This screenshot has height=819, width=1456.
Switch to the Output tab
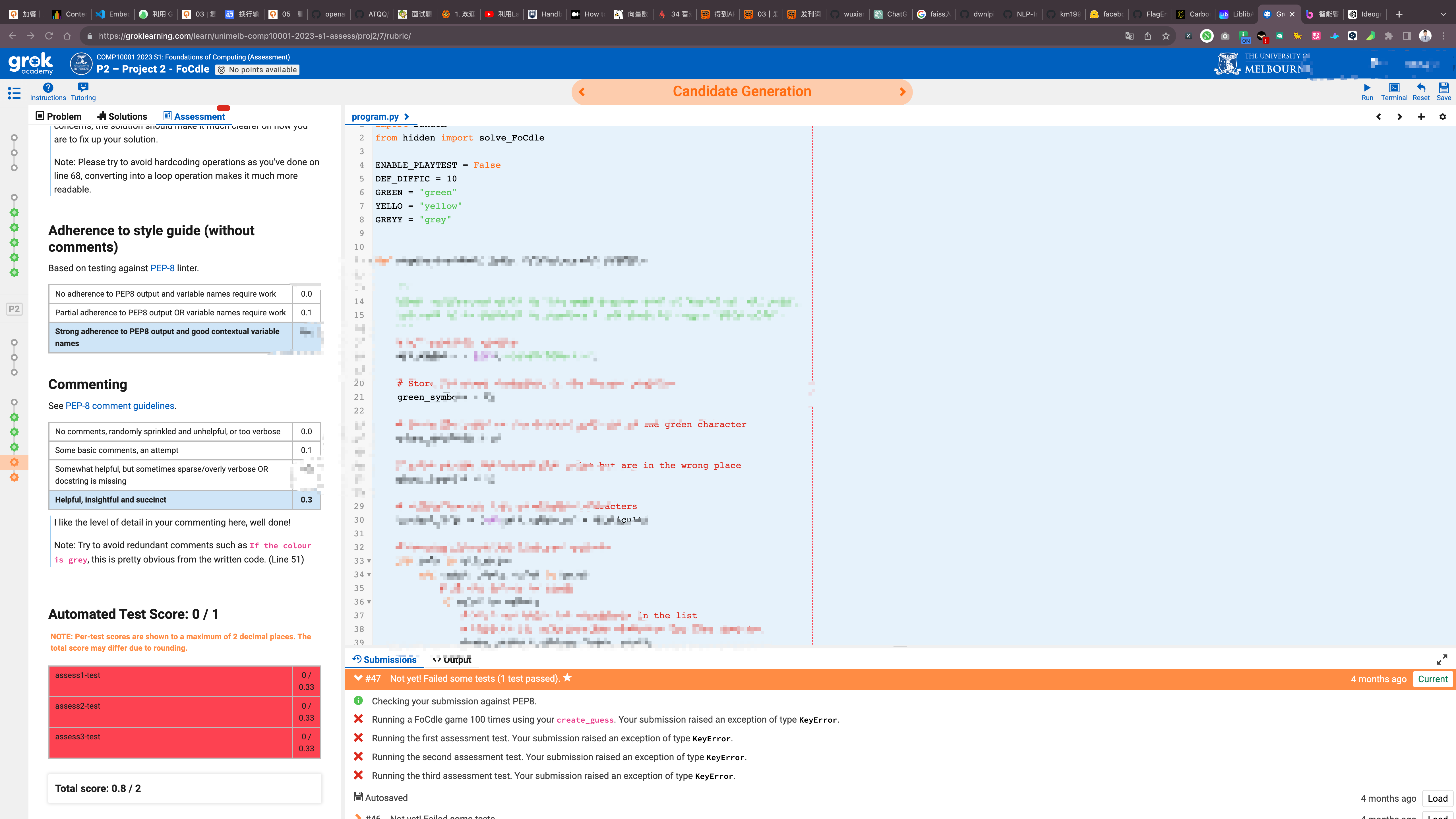pyautogui.click(x=452, y=660)
